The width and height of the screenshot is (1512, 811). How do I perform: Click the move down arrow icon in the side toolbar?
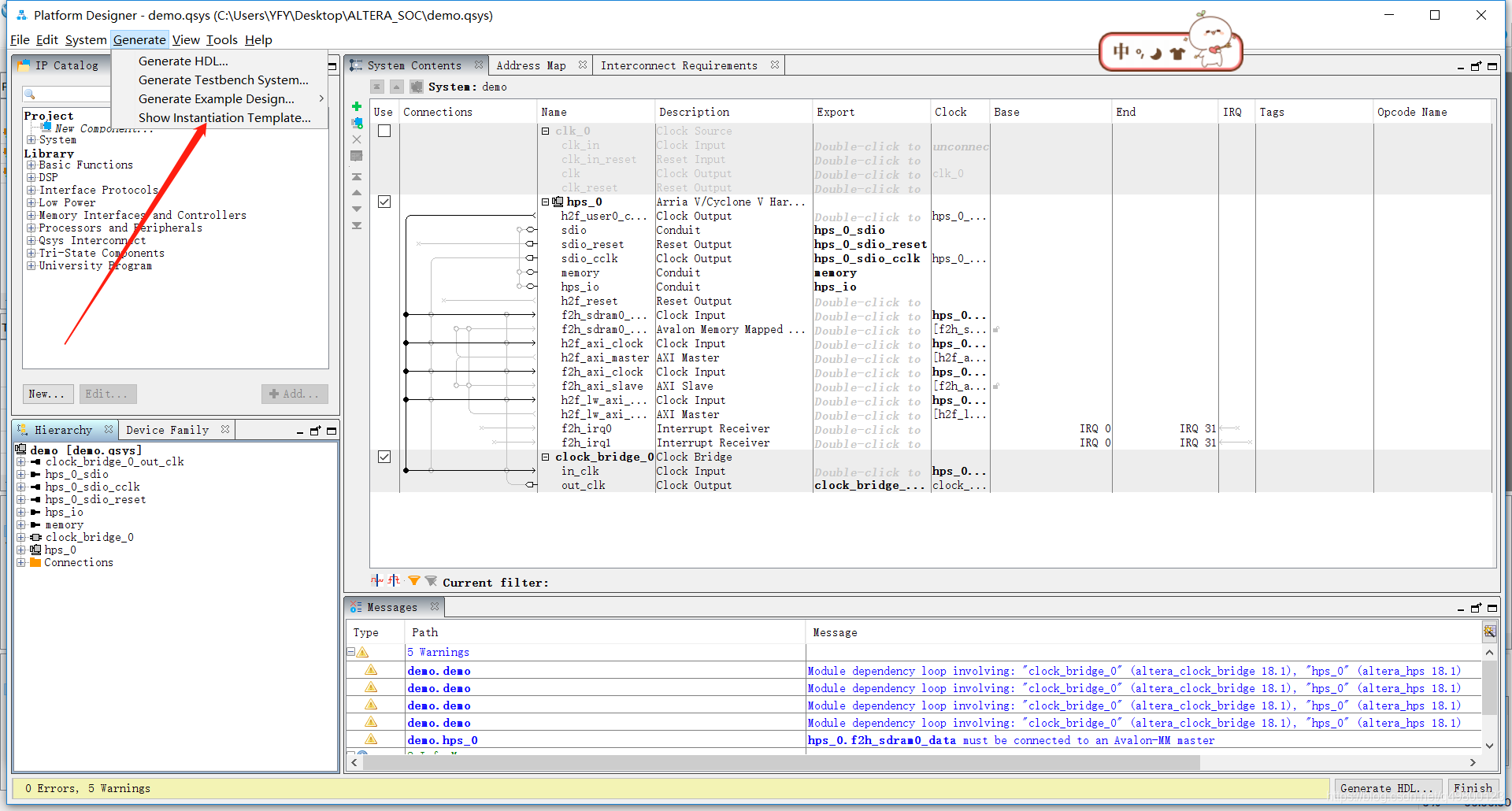[x=357, y=209]
